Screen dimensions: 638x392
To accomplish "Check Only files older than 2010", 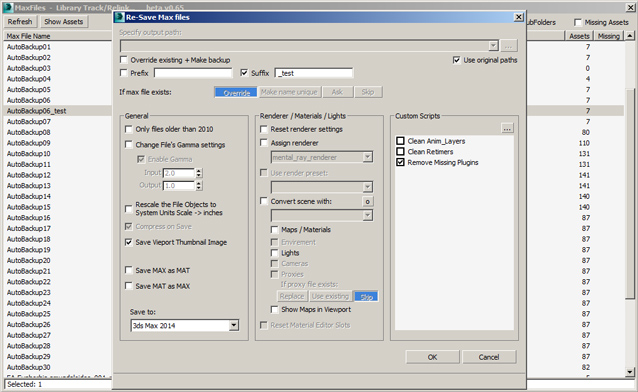I will click(129, 129).
